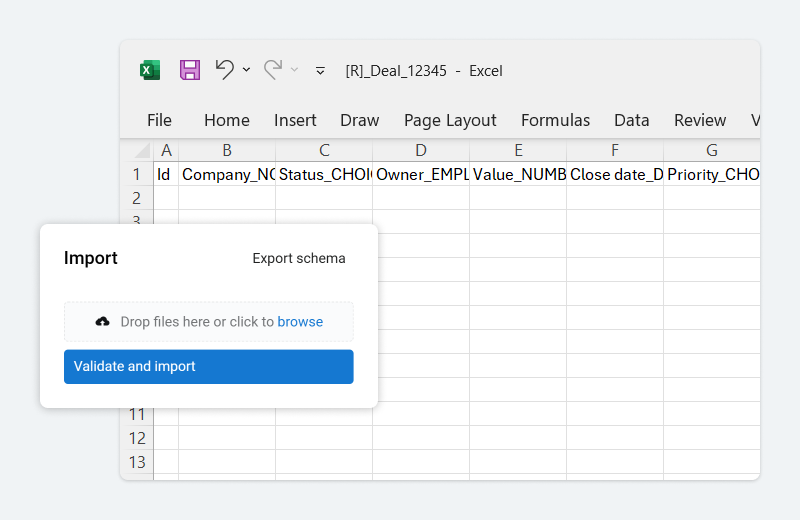Select row 2 header

tap(137, 198)
